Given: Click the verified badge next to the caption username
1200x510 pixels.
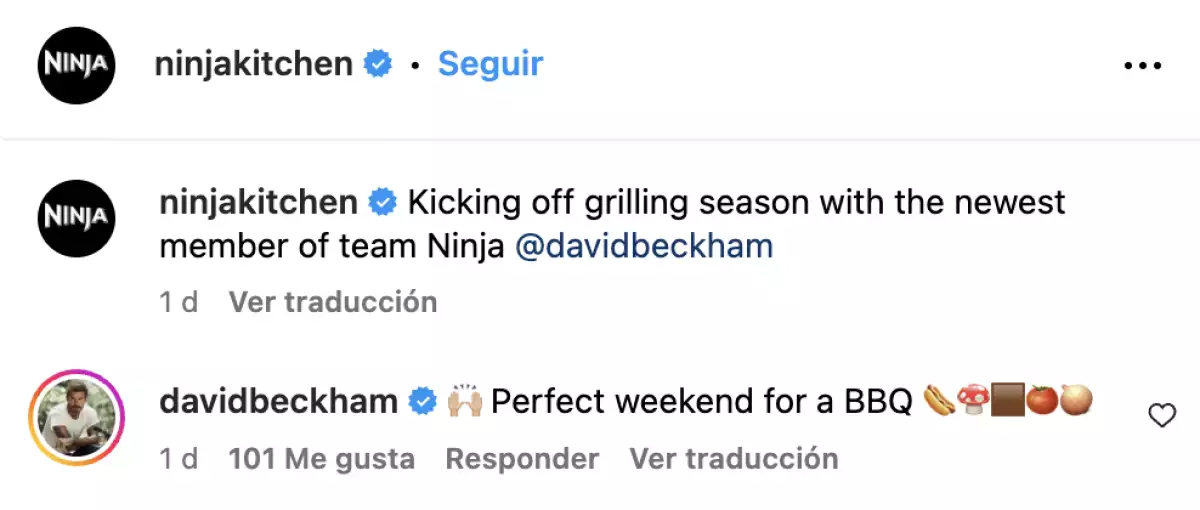Looking at the screenshot, I should [382, 203].
